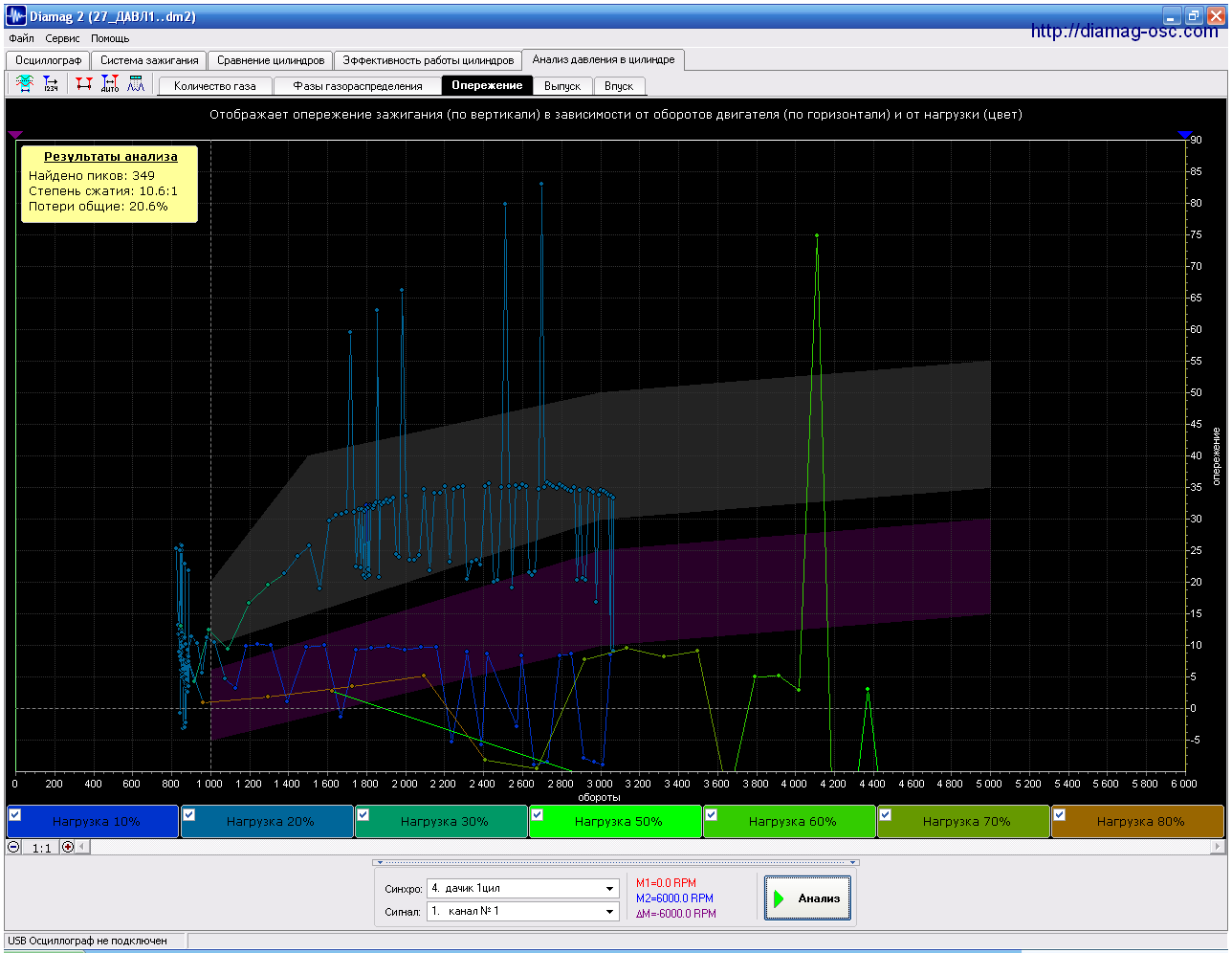Click the M1=0.0 RPM readout

(667, 883)
